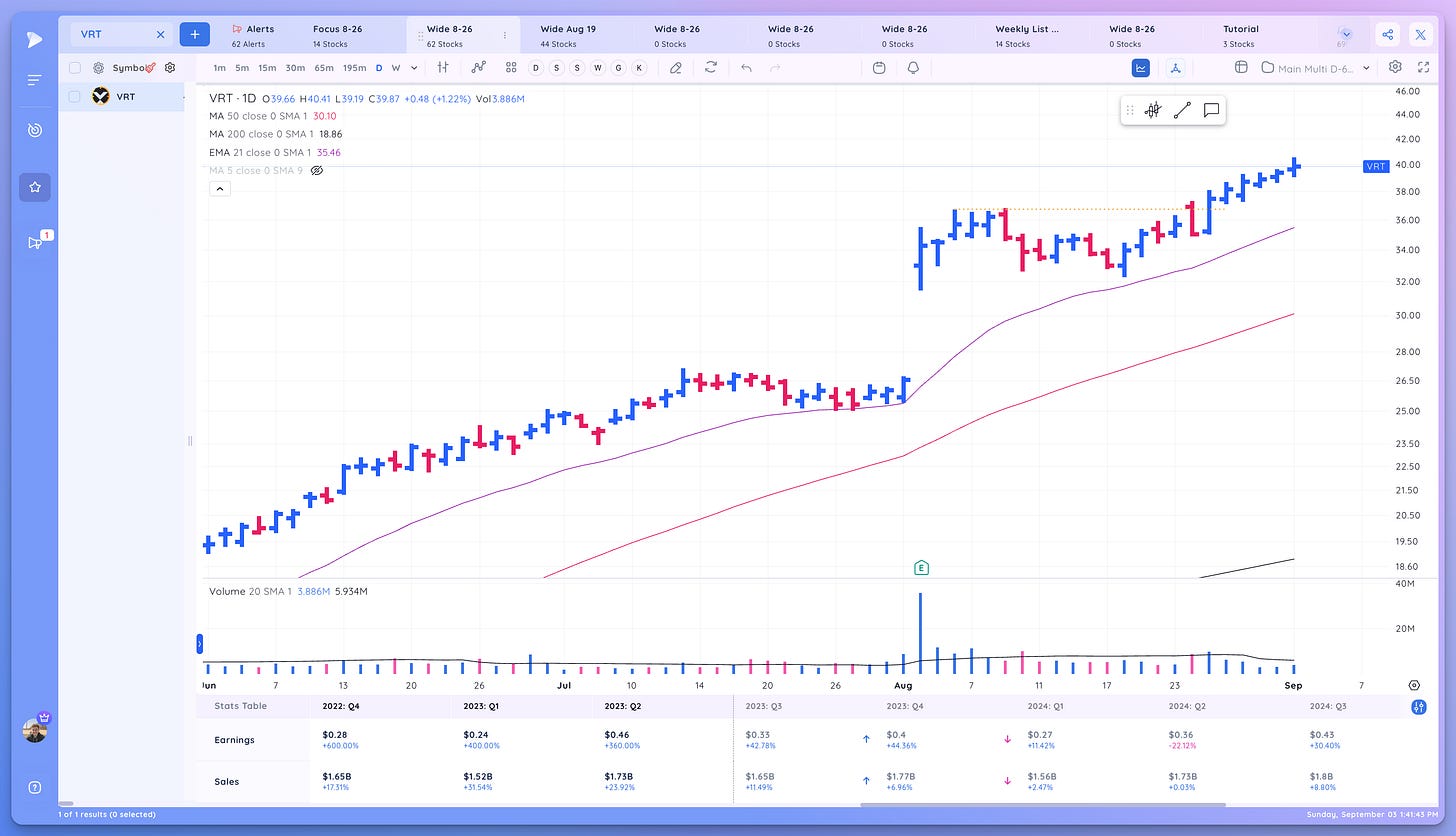The width and height of the screenshot is (1456, 836).
Task: Click the price scale settings icon near Sep
Action: [x=1414, y=686]
